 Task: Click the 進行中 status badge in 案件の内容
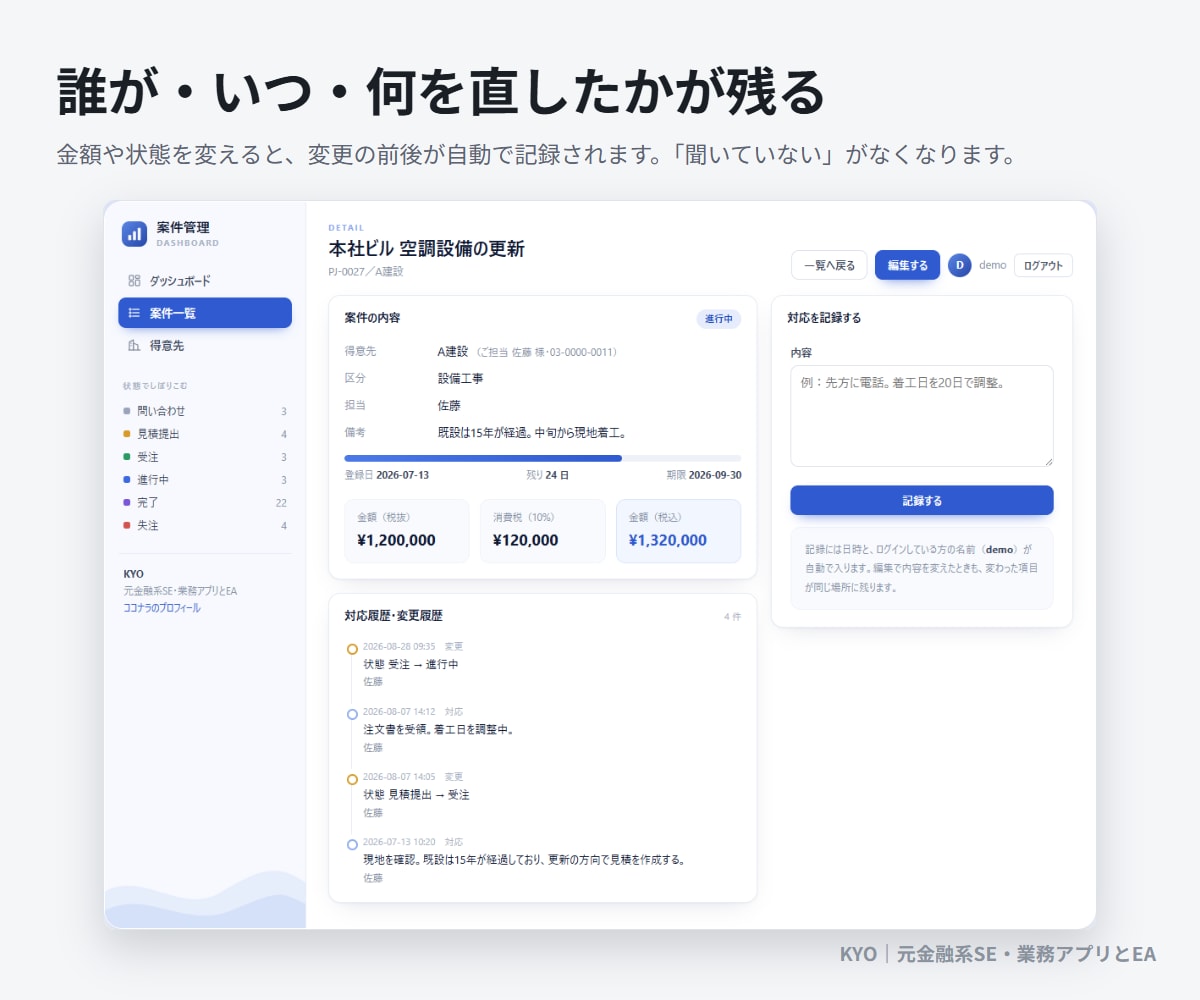pyautogui.click(x=719, y=319)
